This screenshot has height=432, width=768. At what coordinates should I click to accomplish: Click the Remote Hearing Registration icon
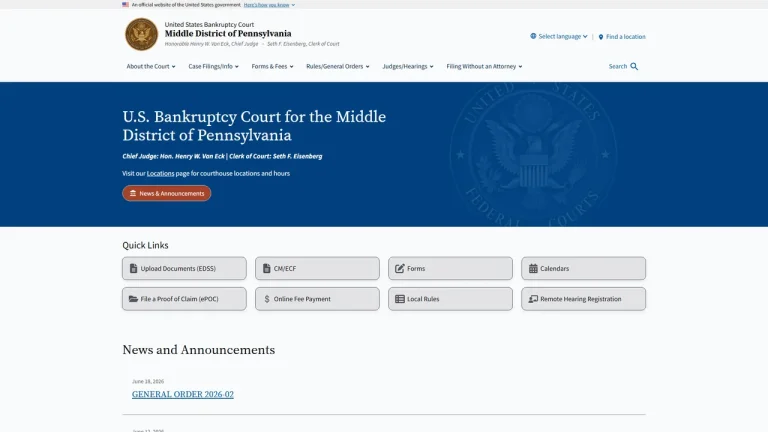[x=533, y=299]
